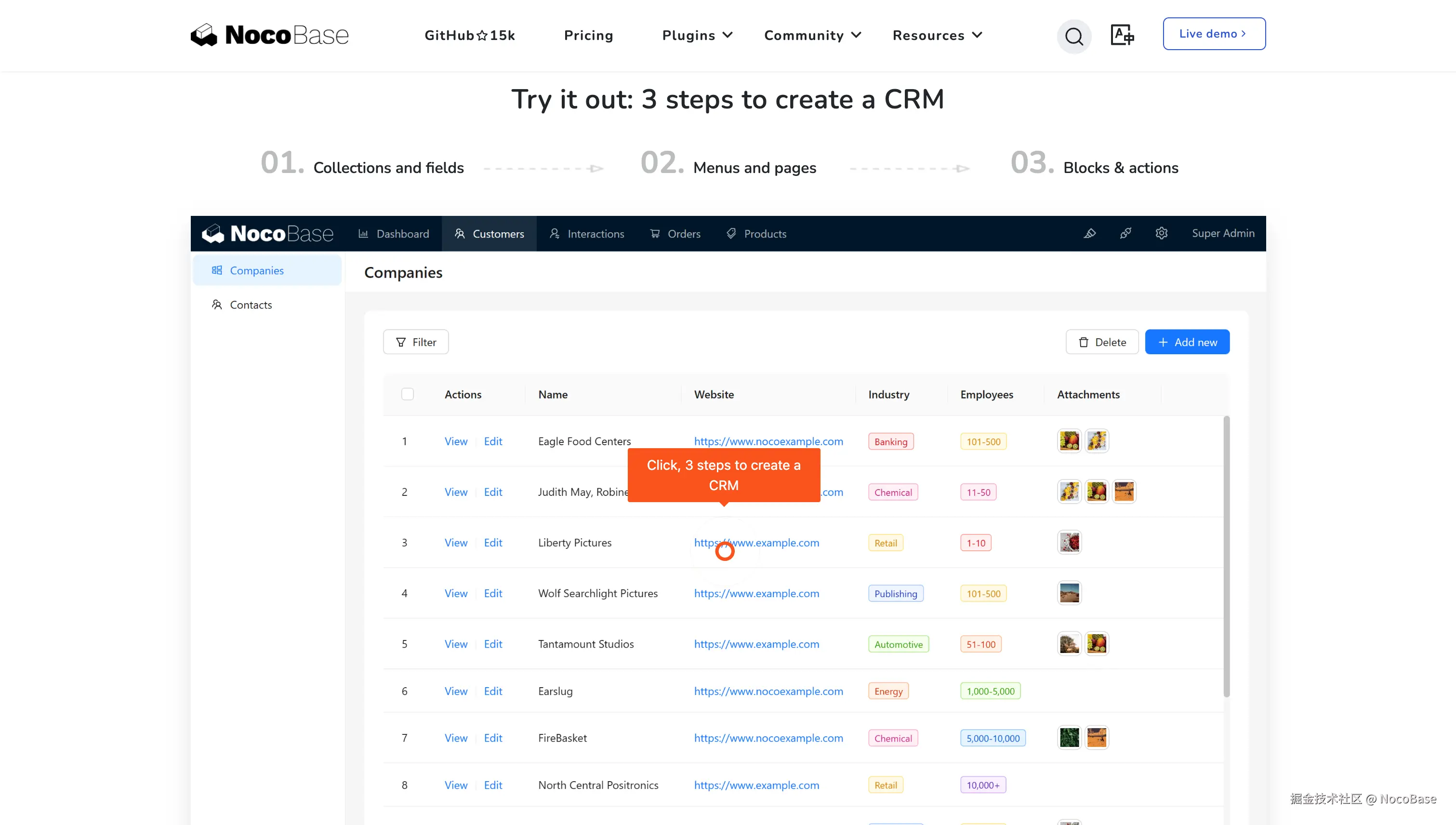Image resolution: width=1456 pixels, height=825 pixels.
Task: Open the website search icon
Action: pos(1073,36)
